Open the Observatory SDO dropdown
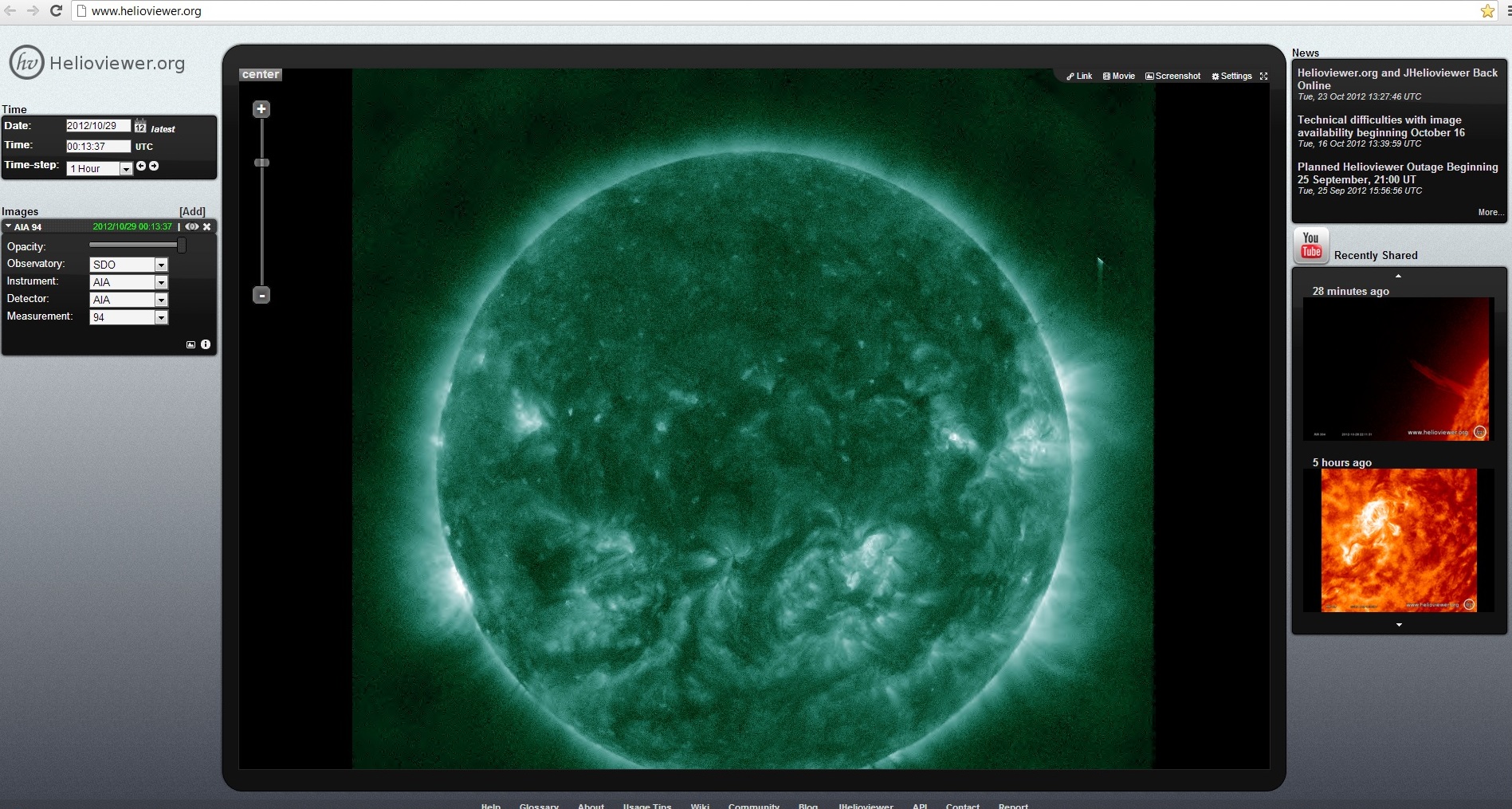1512x809 pixels. (x=161, y=265)
